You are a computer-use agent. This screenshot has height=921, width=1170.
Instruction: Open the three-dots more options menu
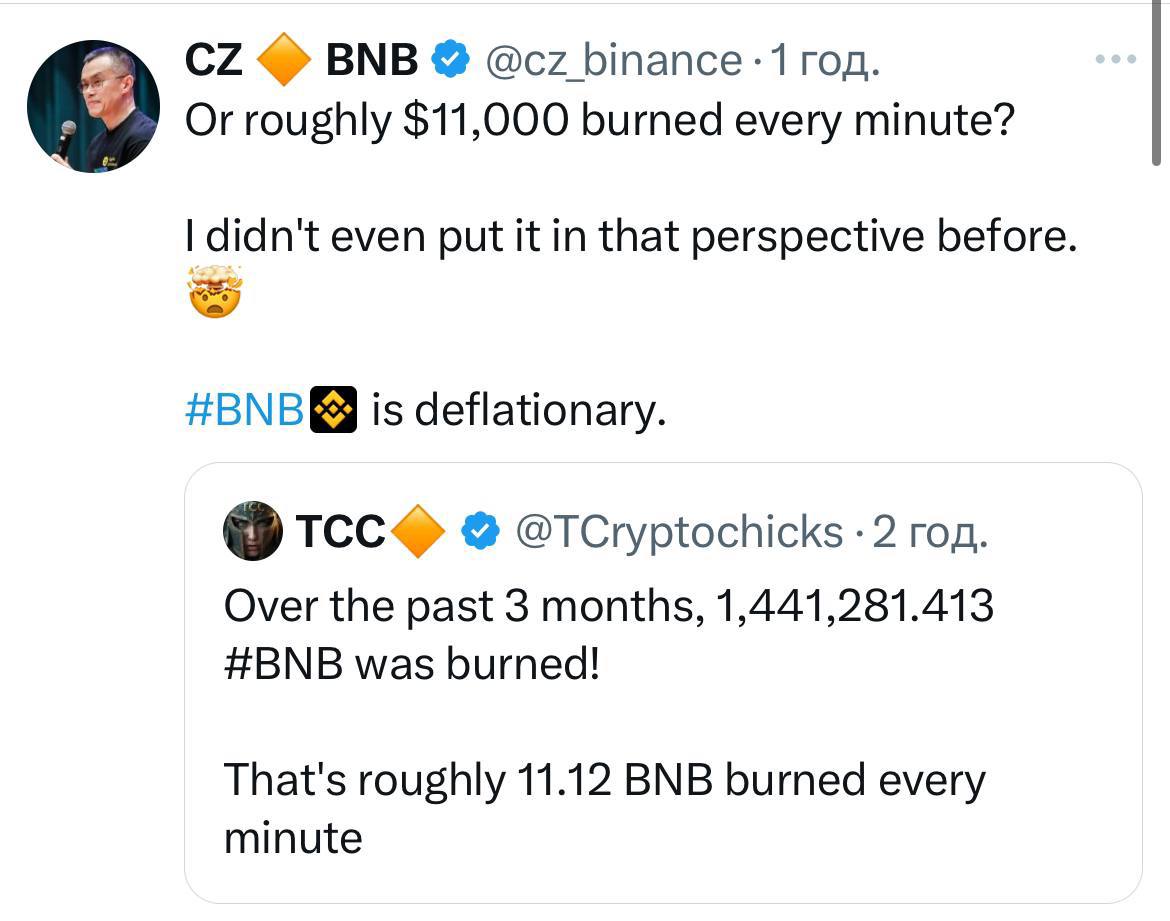(x=1115, y=60)
